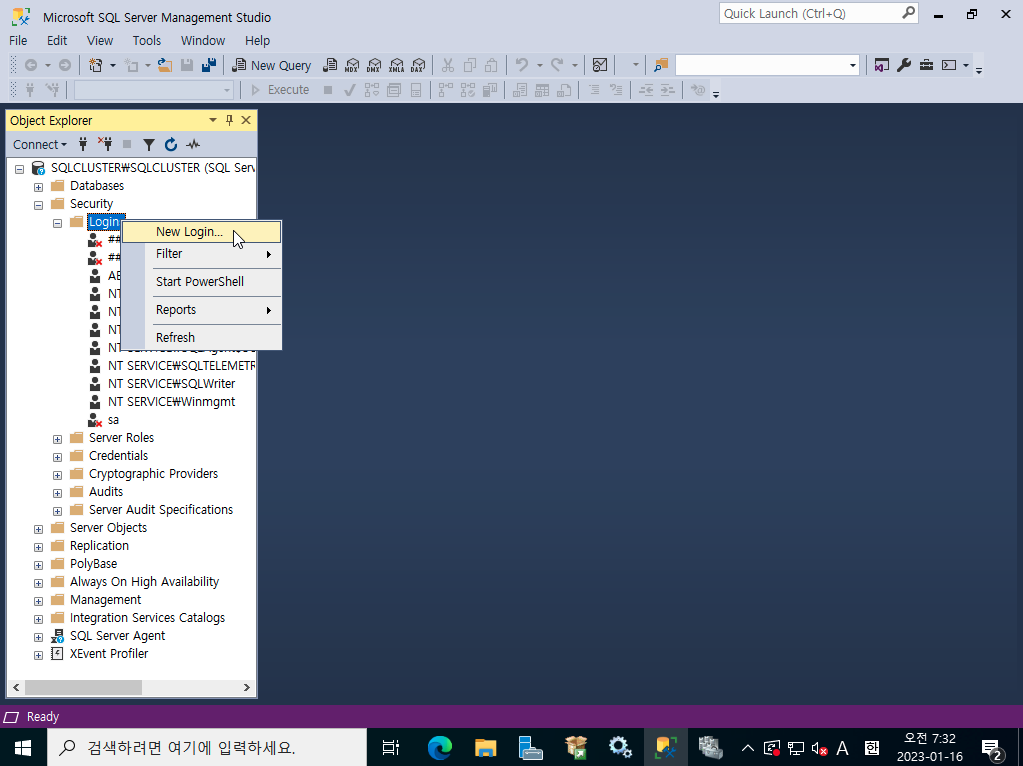
Task: Open an Analysis Services MDX Query
Action: pos(352,65)
